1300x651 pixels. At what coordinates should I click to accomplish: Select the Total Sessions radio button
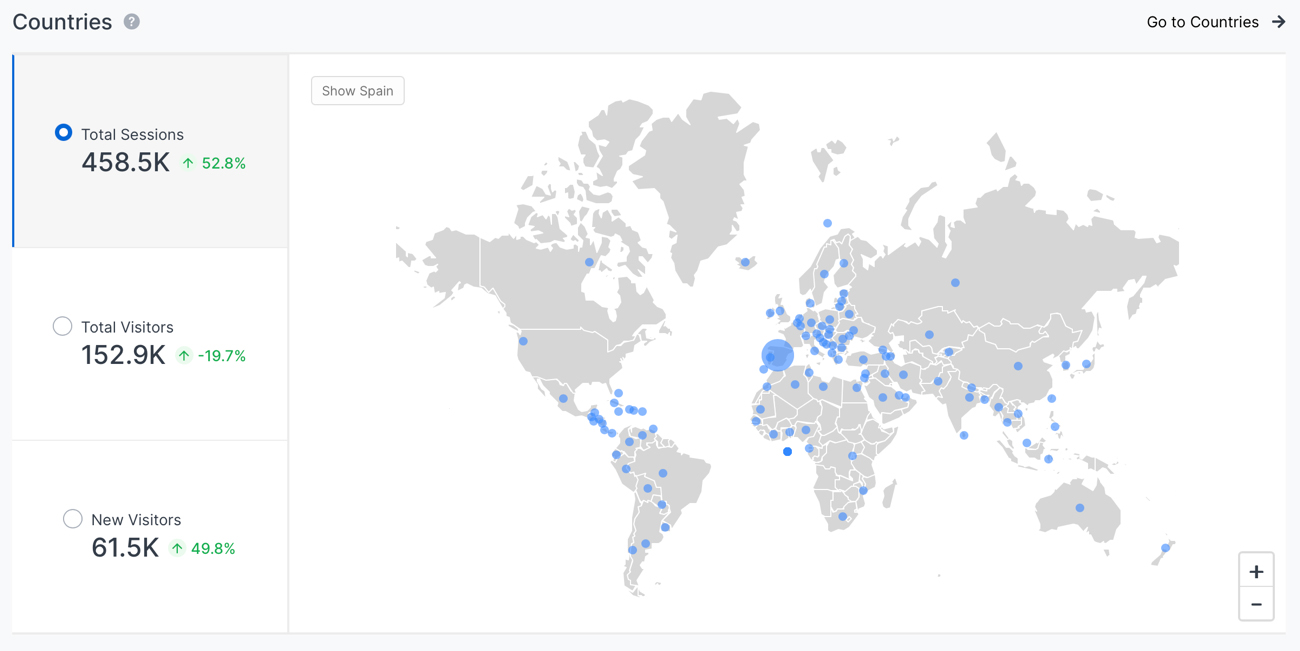[63, 133]
